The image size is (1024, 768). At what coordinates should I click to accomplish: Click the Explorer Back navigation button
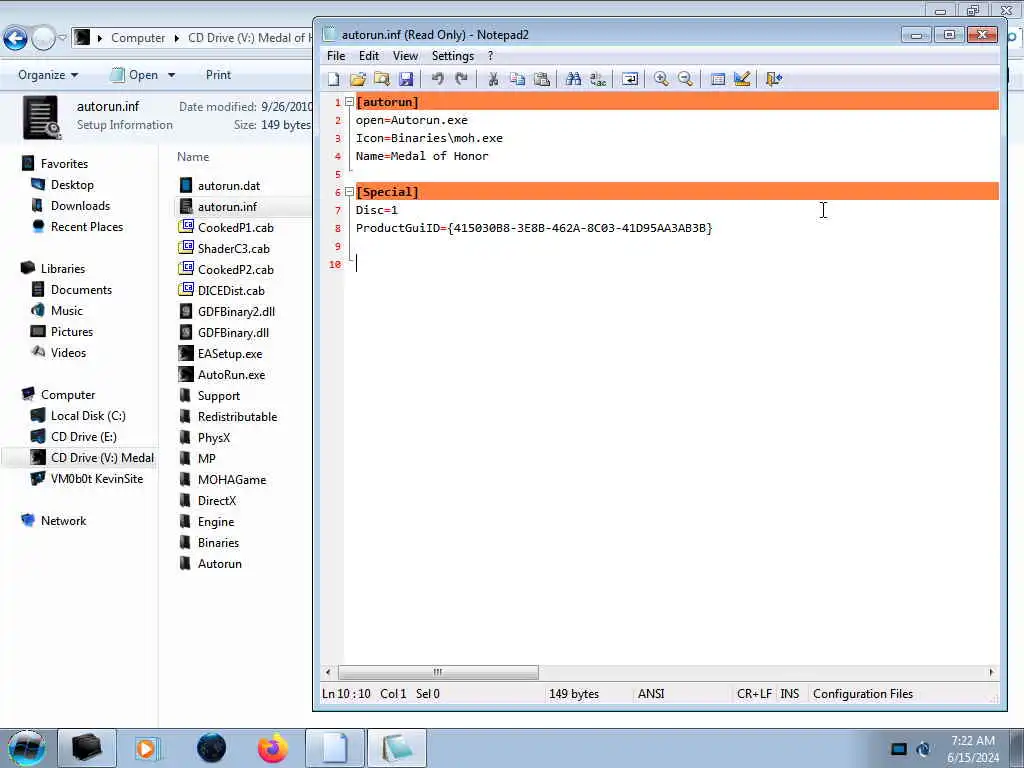16,39
